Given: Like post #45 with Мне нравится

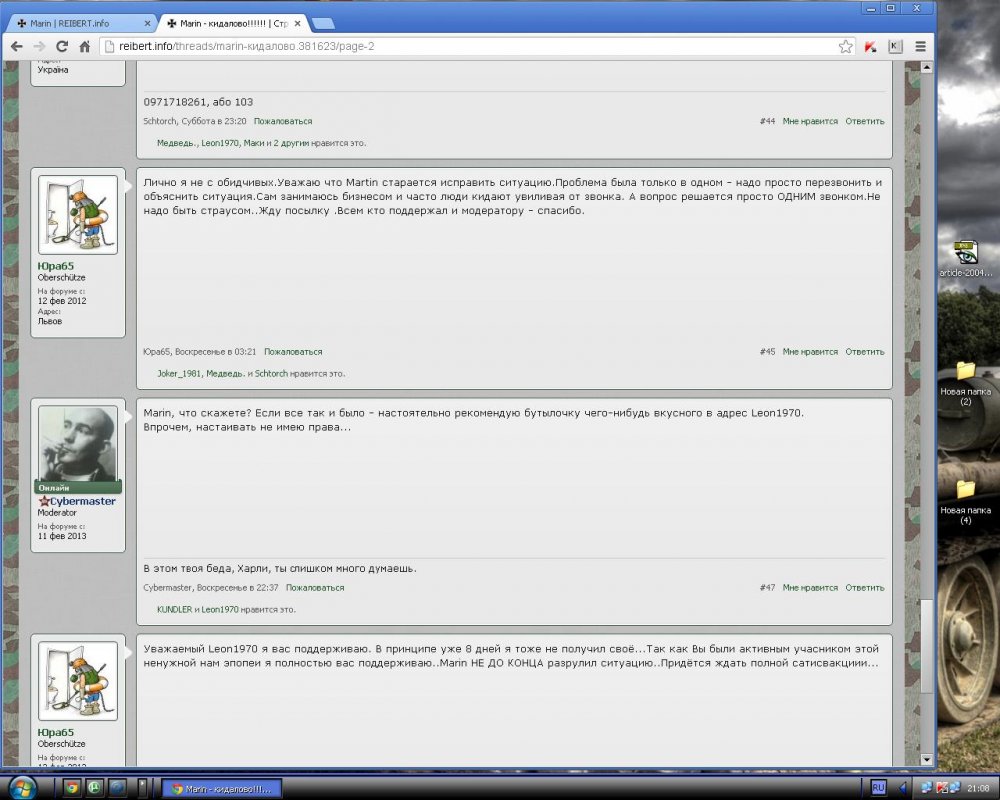Looking at the screenshot, I should (x=810, y=352).
